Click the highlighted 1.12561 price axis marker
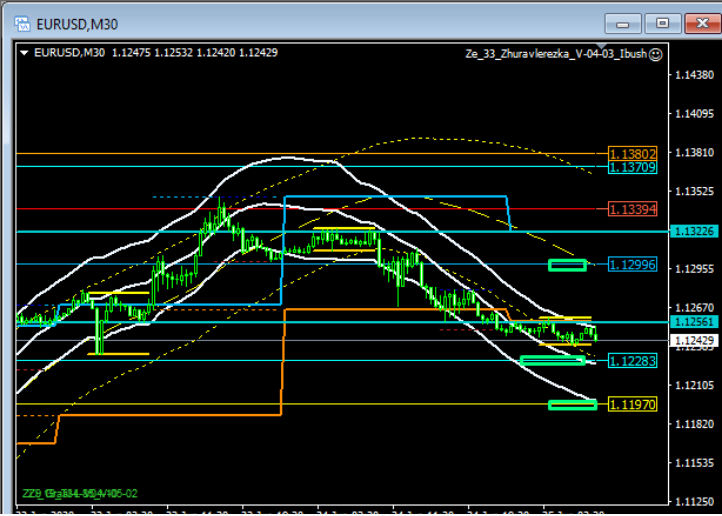Viewport: 722px width, 516px height. [x=694, y=322]
